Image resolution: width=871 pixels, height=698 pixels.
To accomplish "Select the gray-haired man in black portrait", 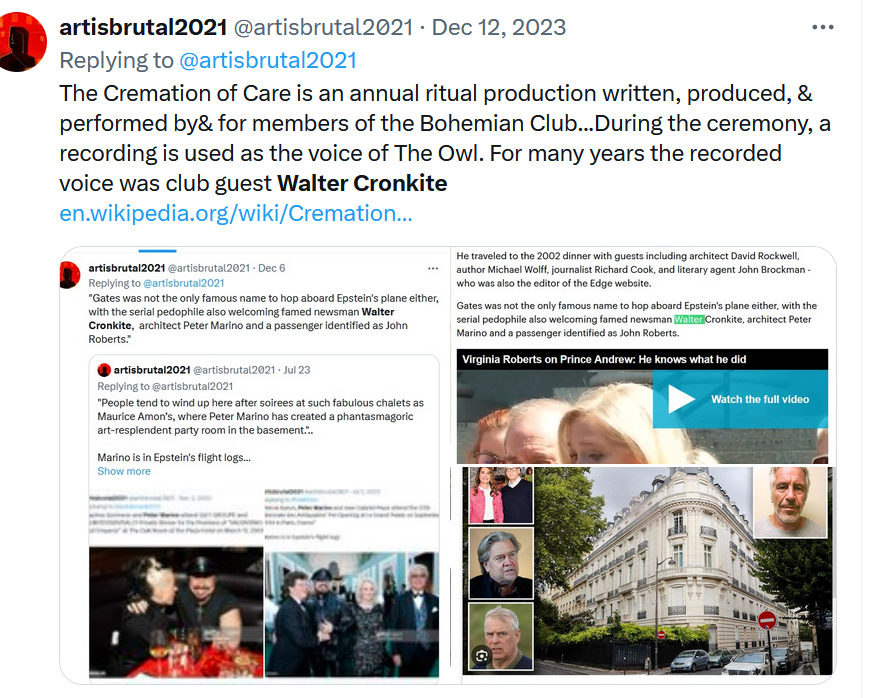I will [501, 563].
